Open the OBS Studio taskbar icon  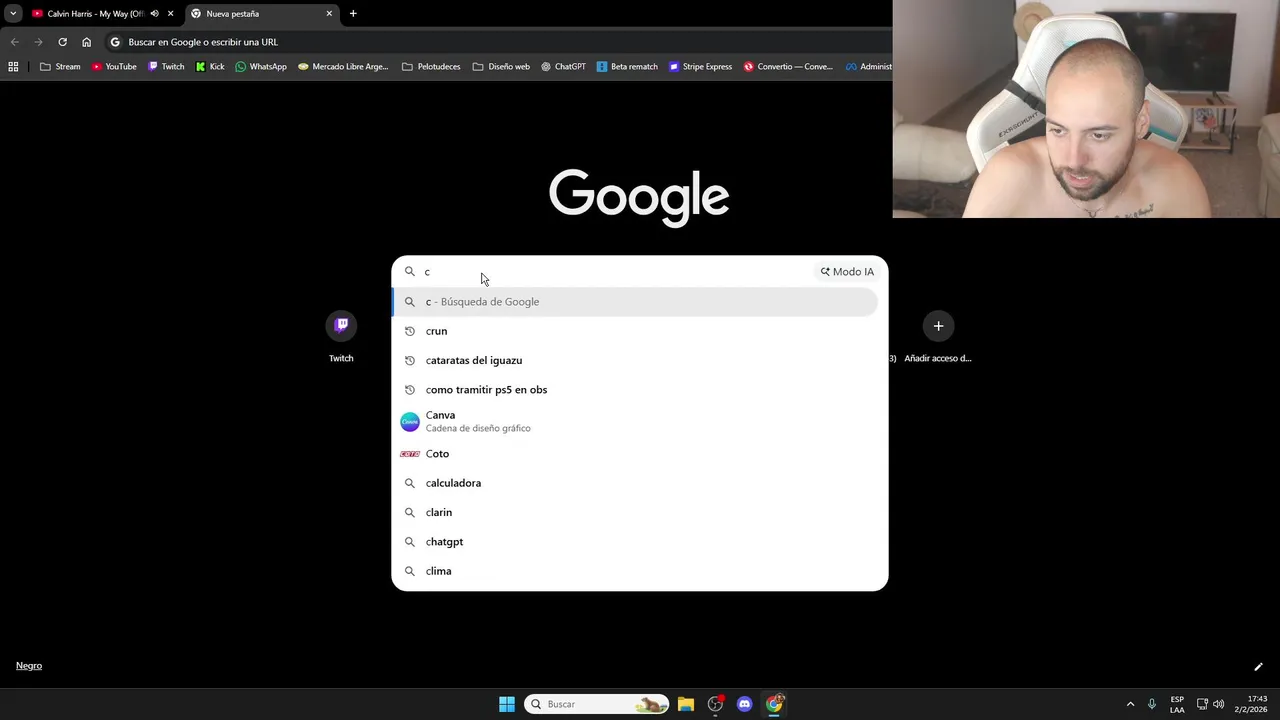715,704
